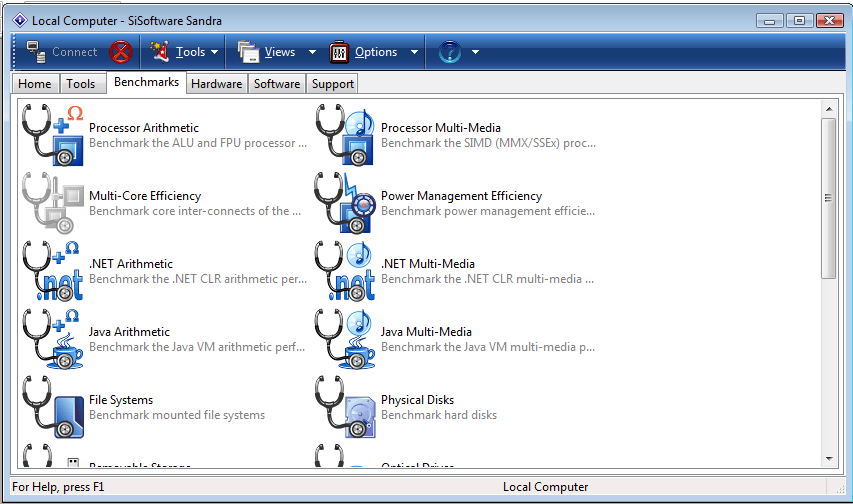The image size is (853, 504).
Task: Click the Connect toolbar label
Action: [x=75, y=52]
